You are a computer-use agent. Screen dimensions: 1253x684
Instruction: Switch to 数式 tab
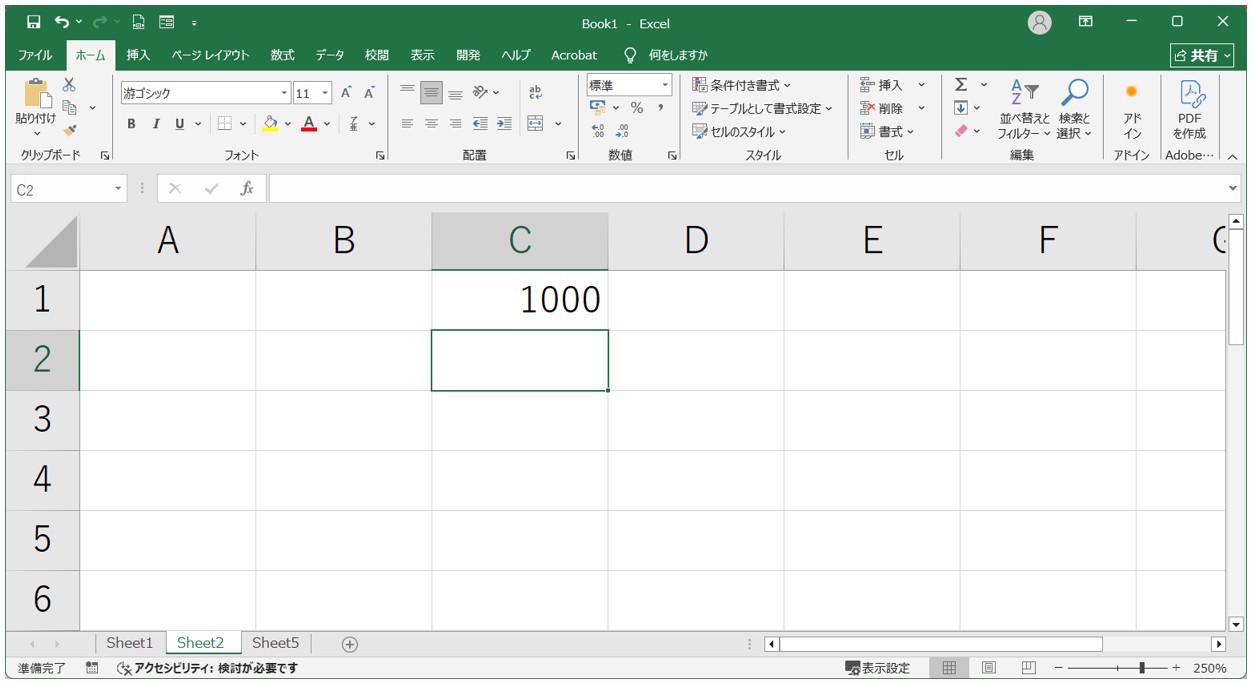(283, 55)
